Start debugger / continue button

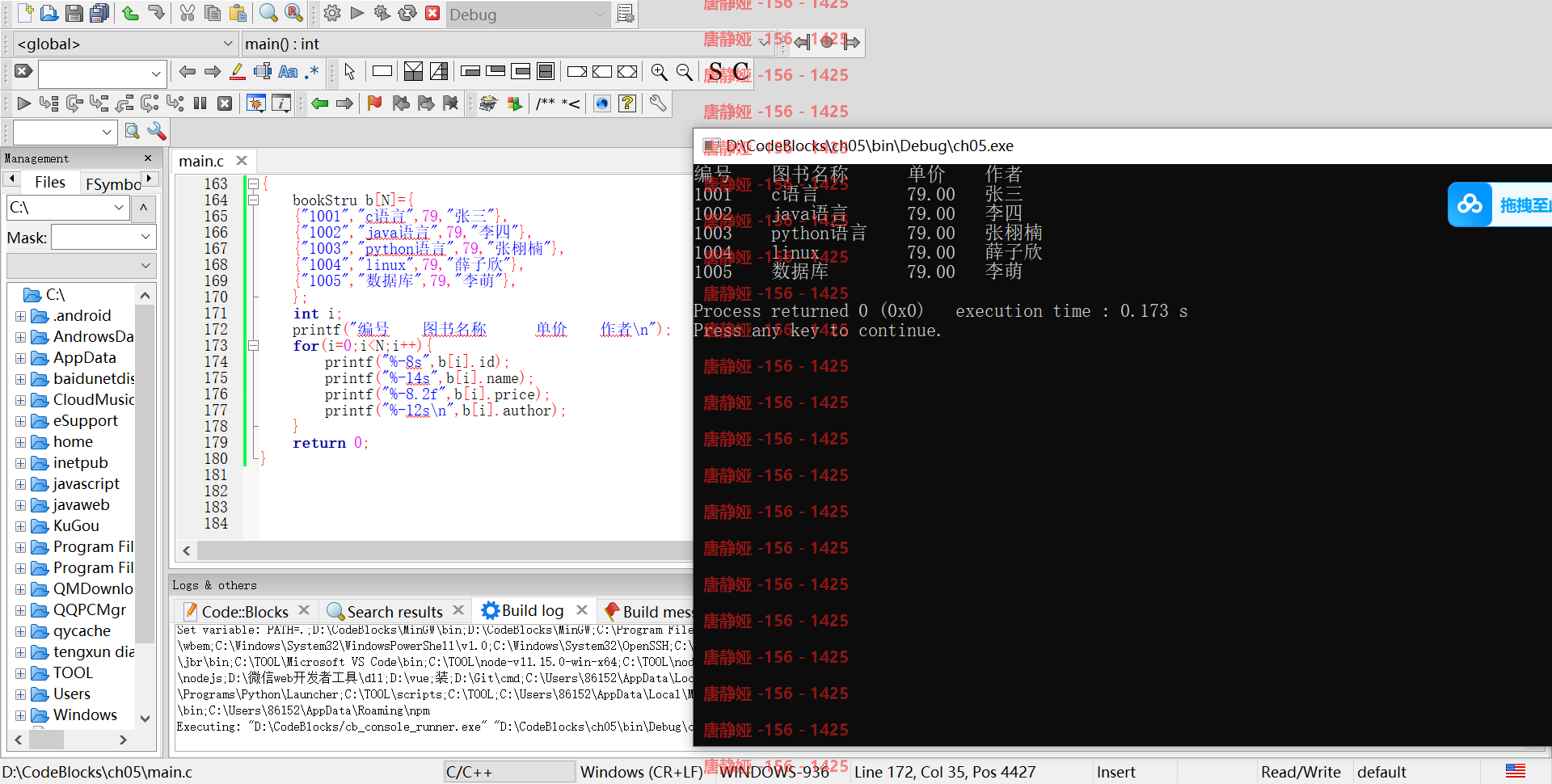pyautogui.click(x=23, y=103)
